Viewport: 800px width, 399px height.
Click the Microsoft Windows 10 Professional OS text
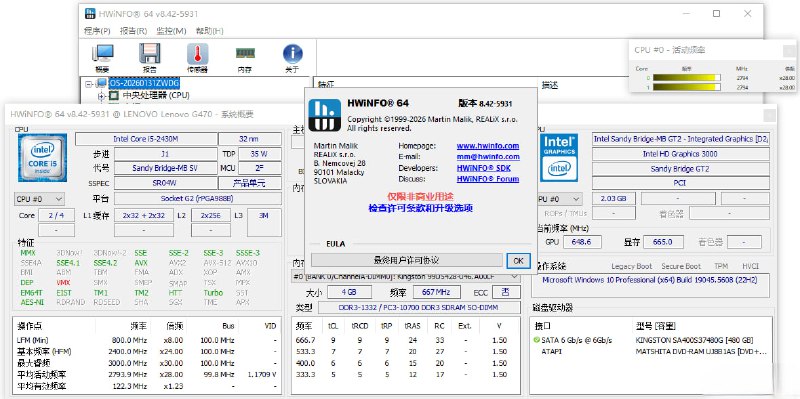pos(649,280)
